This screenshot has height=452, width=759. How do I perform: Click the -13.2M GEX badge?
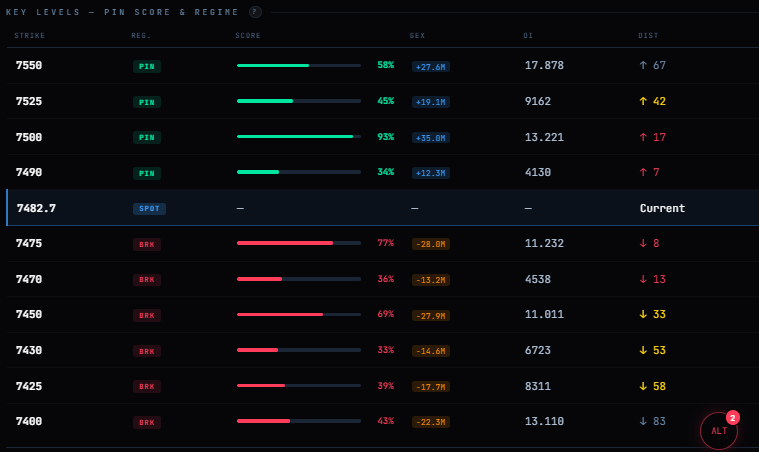point(431,280)
